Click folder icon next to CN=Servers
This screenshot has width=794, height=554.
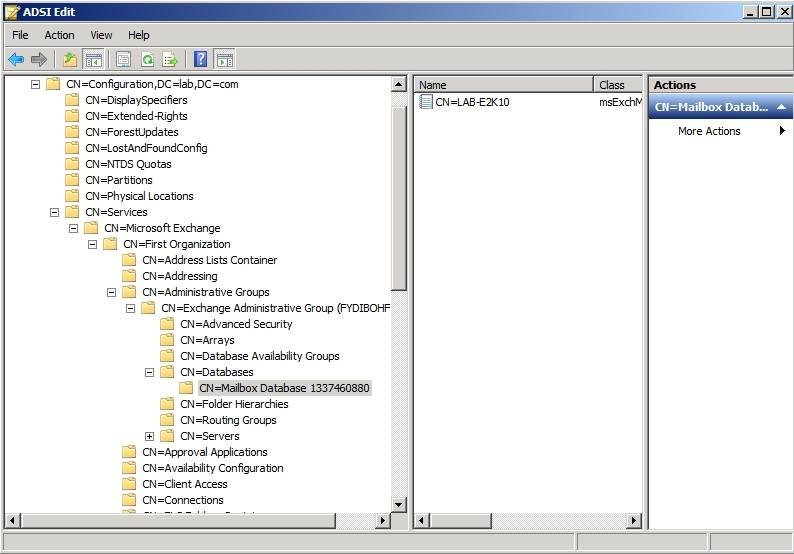click(x=167, y=436)
